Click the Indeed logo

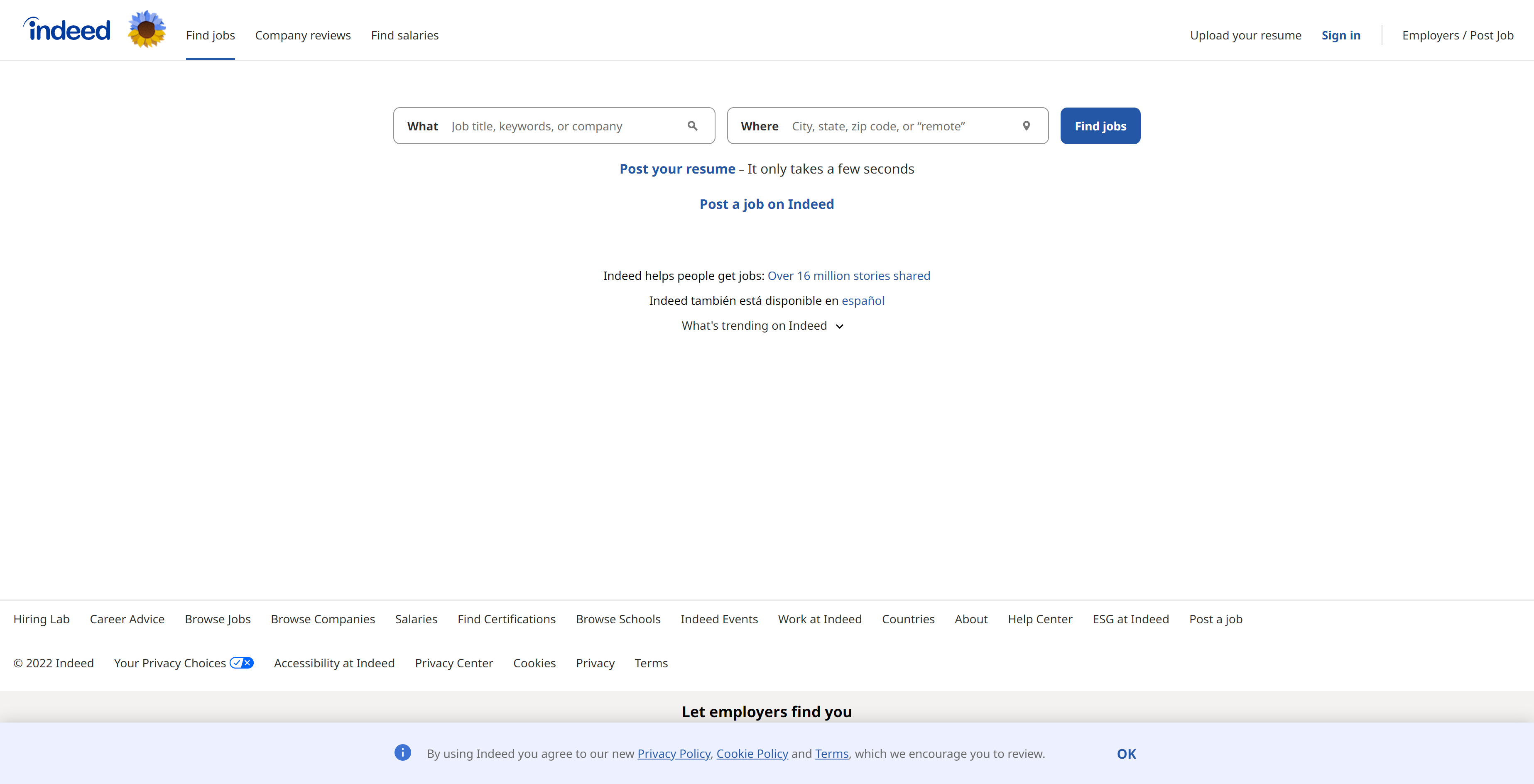tap(67, 29)
